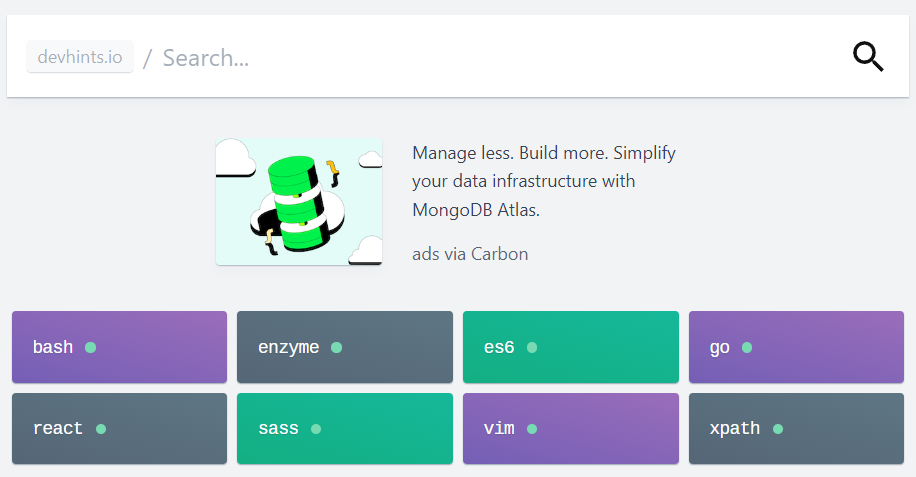Screen dimensions: 916x477
Task: Open the react cheatsheet tile
Action: [119, 429]
